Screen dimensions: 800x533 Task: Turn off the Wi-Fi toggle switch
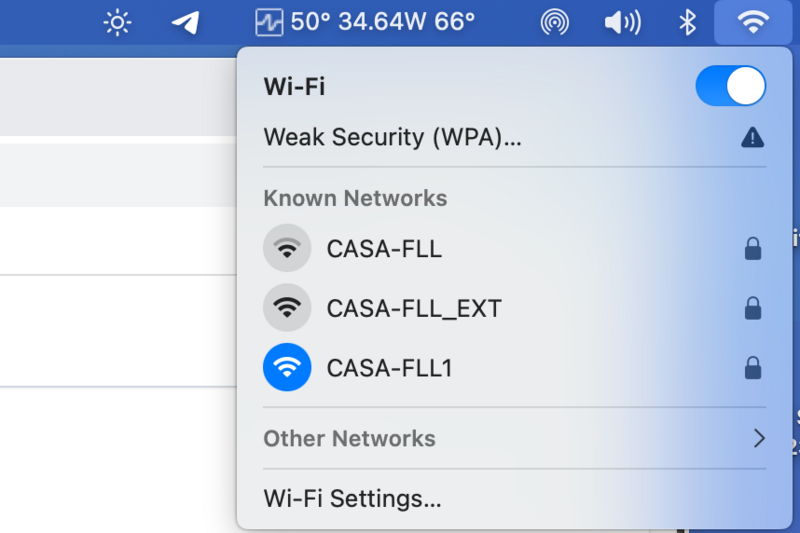[x=730, y=86]
